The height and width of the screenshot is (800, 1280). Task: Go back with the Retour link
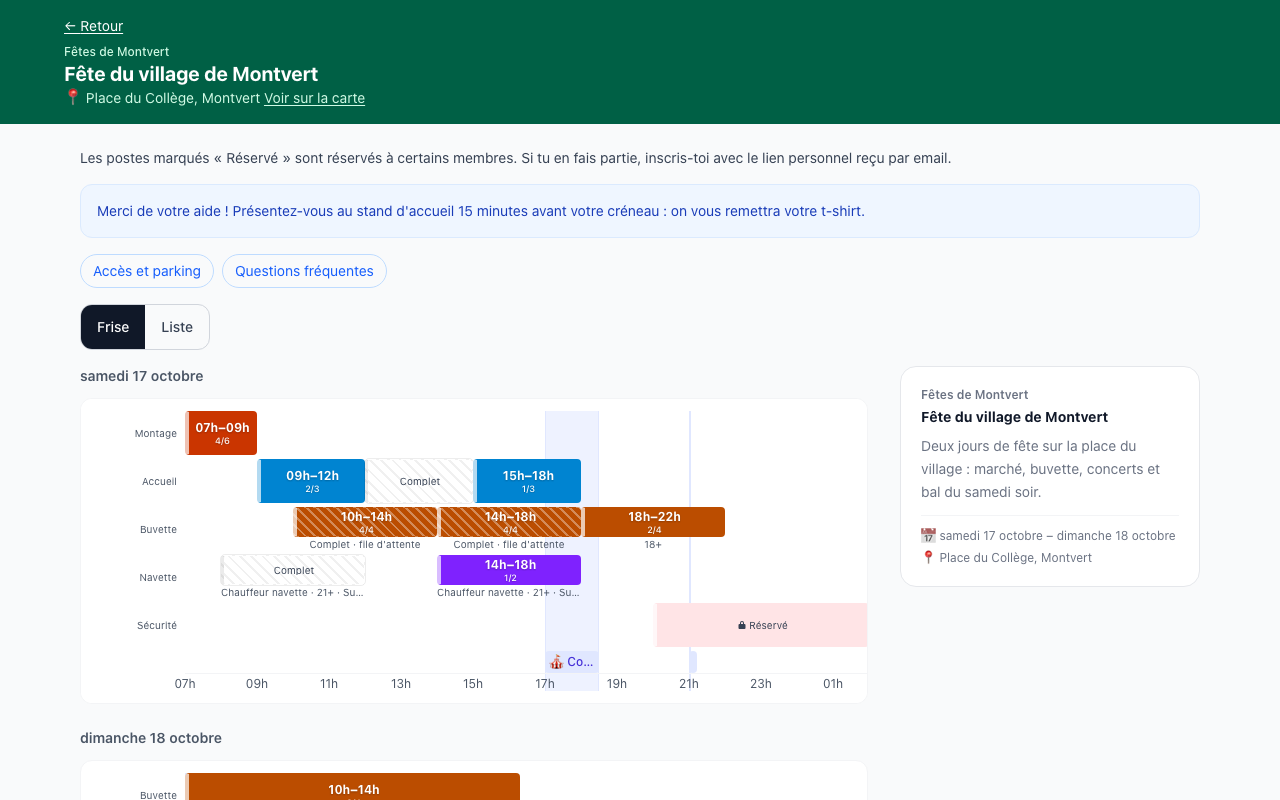(93, 26)
